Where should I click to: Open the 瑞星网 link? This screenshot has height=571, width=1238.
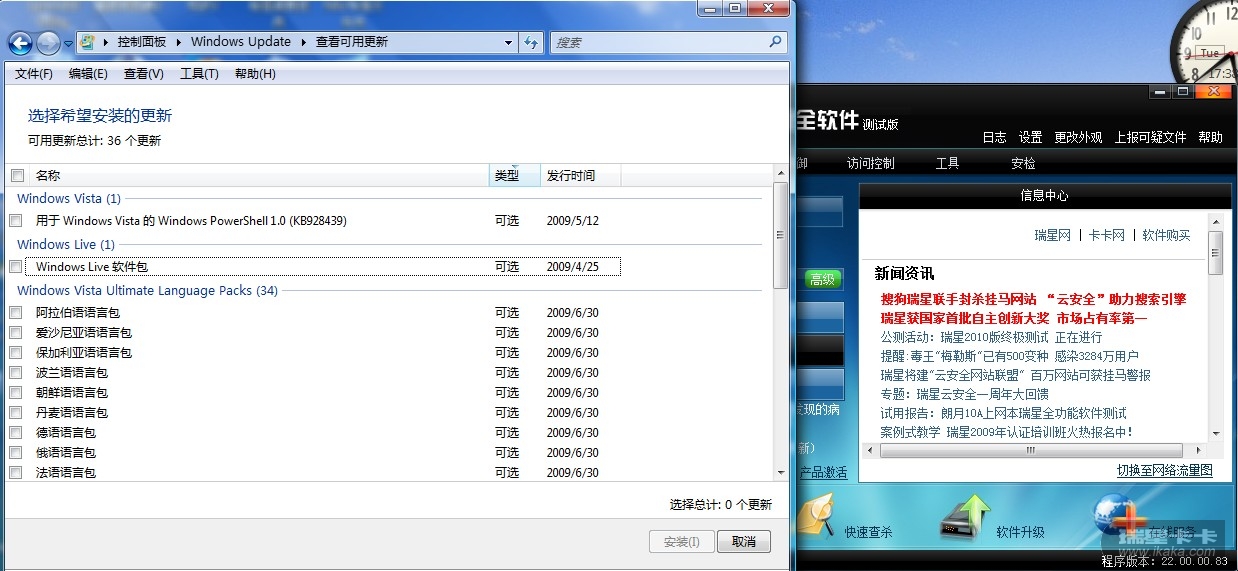pos(1052,235)
